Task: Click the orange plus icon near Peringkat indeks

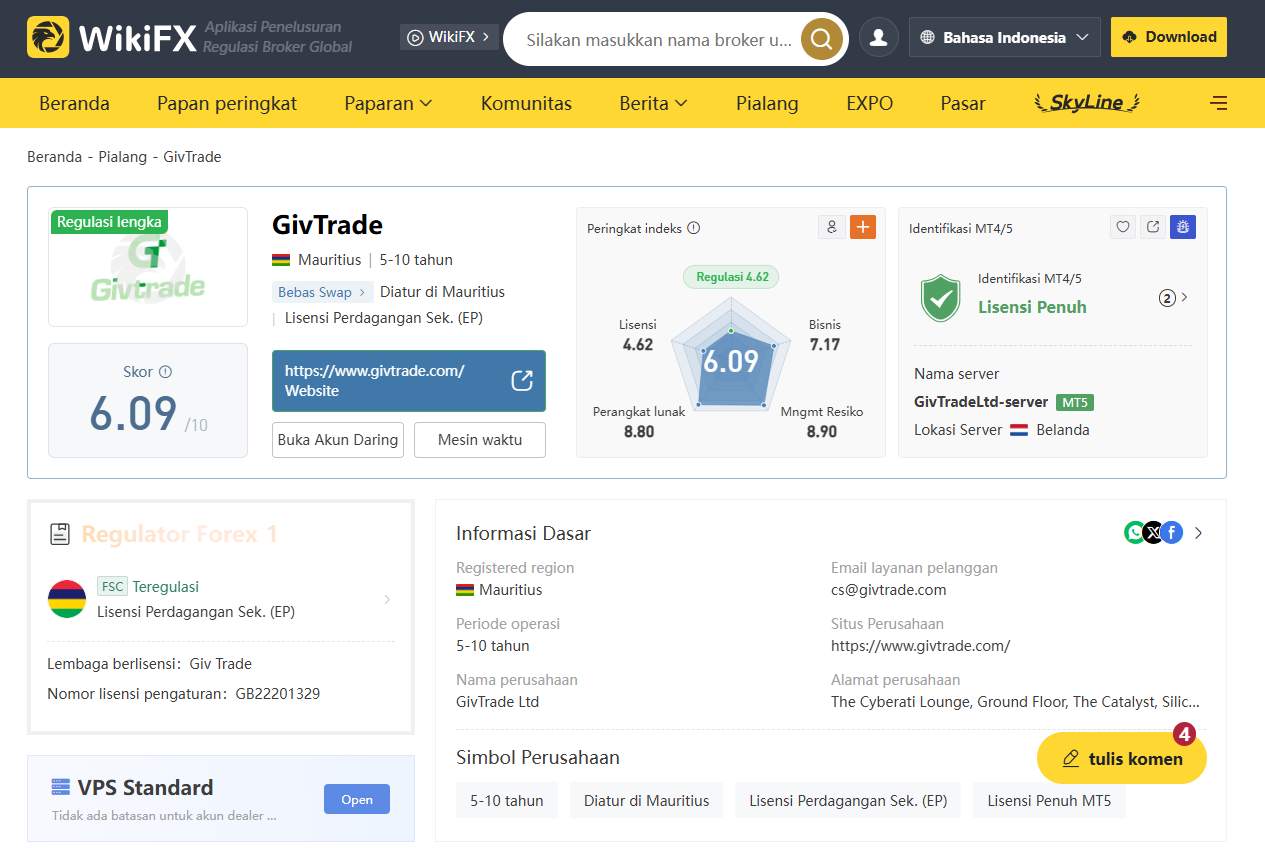Action: point(862,227)
